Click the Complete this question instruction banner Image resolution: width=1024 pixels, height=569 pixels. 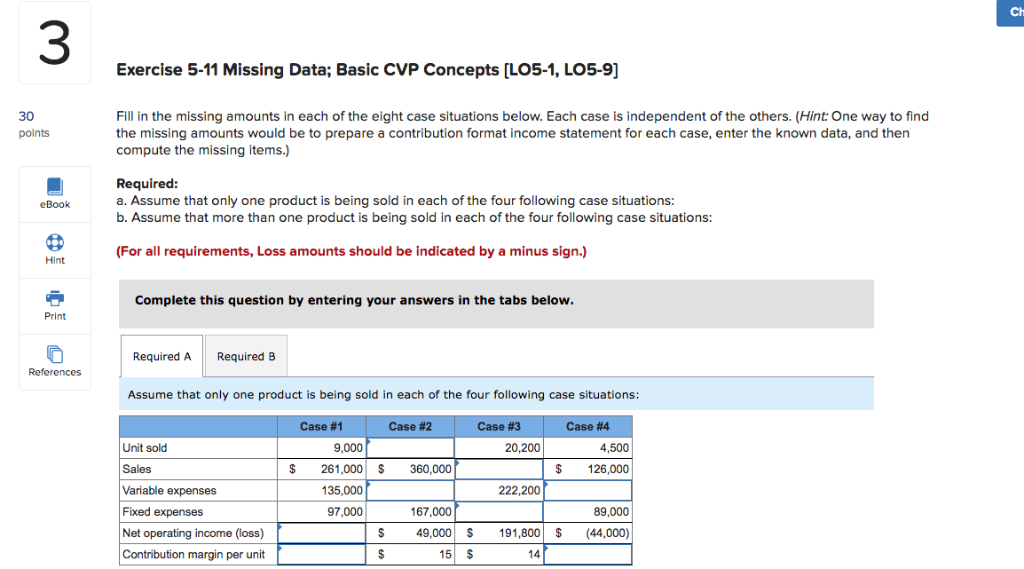tap(496, 304)
